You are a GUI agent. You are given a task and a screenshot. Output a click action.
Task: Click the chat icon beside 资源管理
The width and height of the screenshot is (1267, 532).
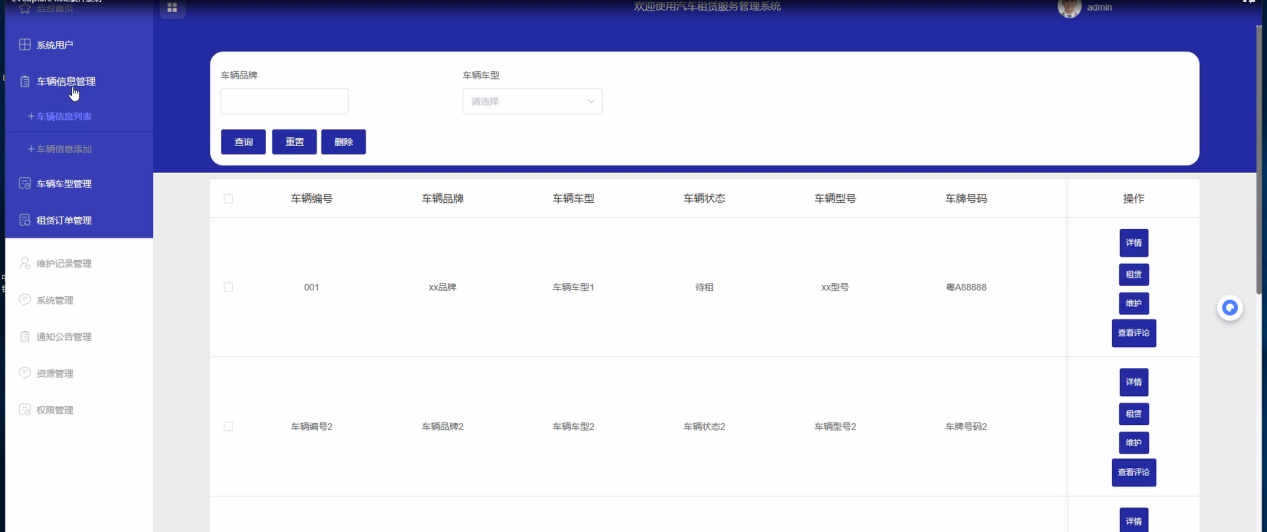(x=25, y=373)
